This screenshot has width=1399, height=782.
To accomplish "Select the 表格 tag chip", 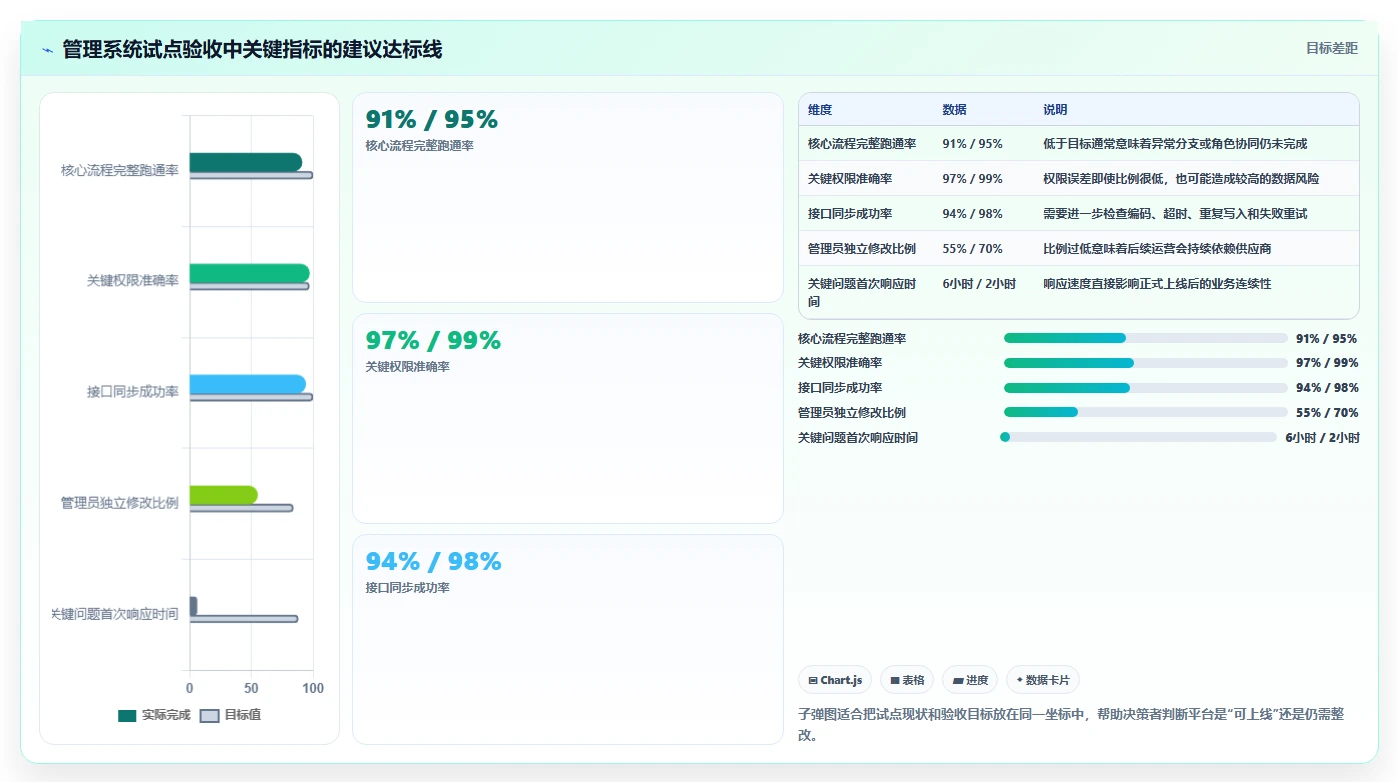I will point(907,680).
